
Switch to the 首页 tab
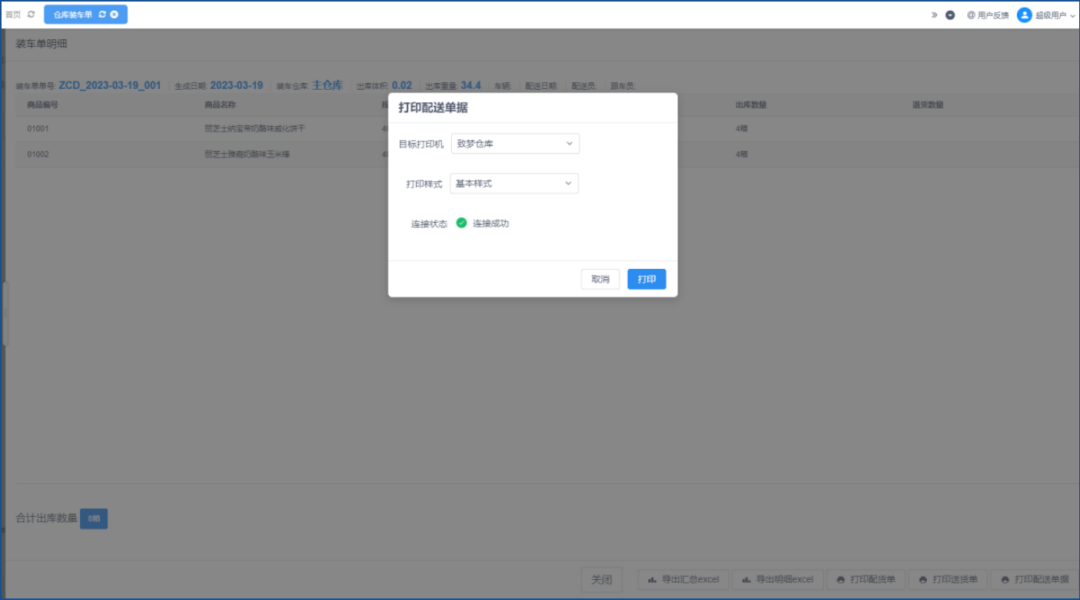click(x=13, y=15)
